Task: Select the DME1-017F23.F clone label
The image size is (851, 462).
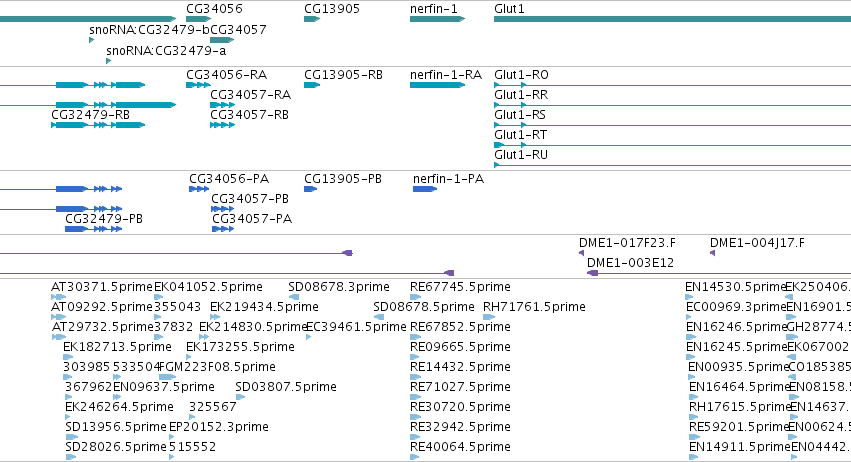Action: 627,243
